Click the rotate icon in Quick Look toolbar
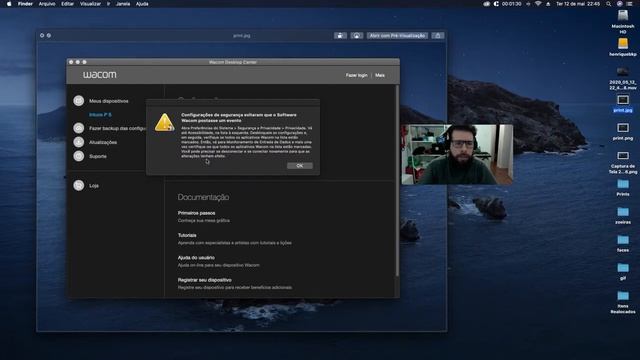The width and height of the screenshot is (640, 360). [340, 36]
